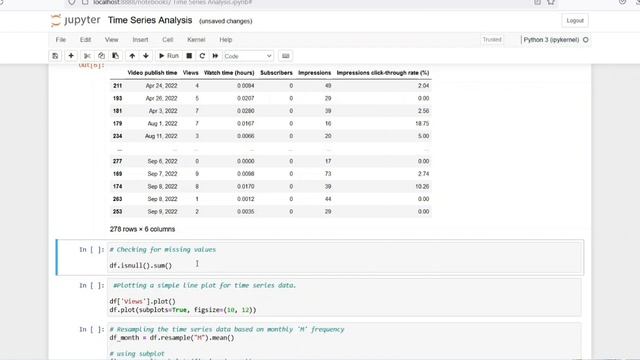Image resolution: width=640 pixels, height=360 pixels.
Task: Click the 'In [ ]:' prompt of isnull cell
Action: pos(92,249)
